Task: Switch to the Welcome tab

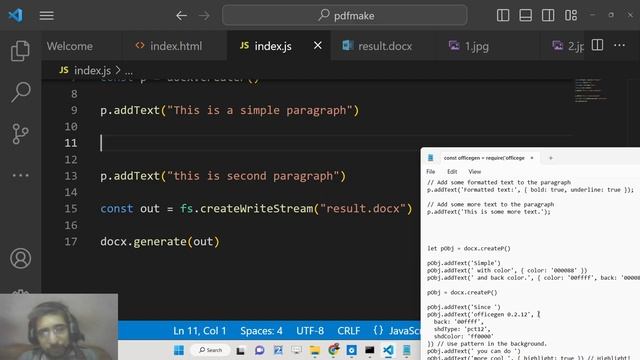Action: 69,46
